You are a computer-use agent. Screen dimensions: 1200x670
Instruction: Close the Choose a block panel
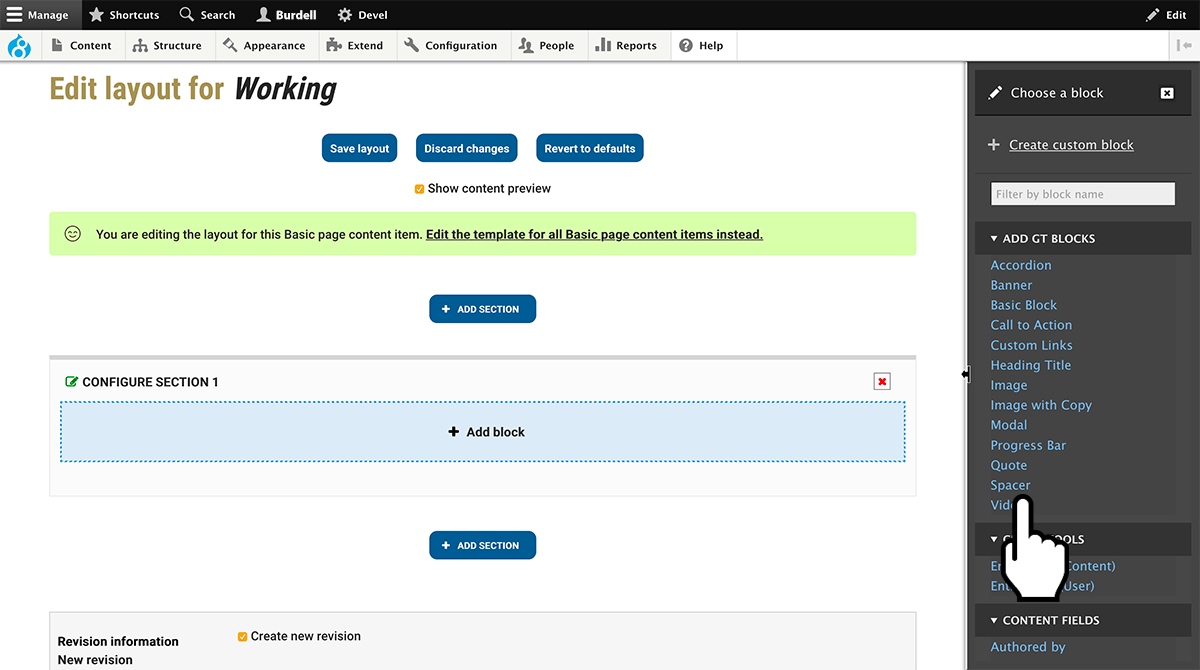coord(1166,93)
